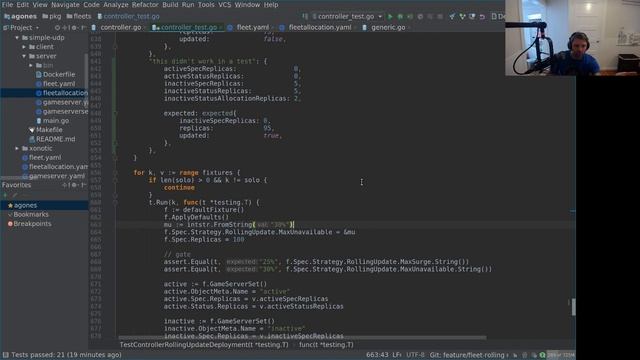Click the build hammer icon left of run configuration
Screen dimensions: 640x360
click(x=305, y=16)
